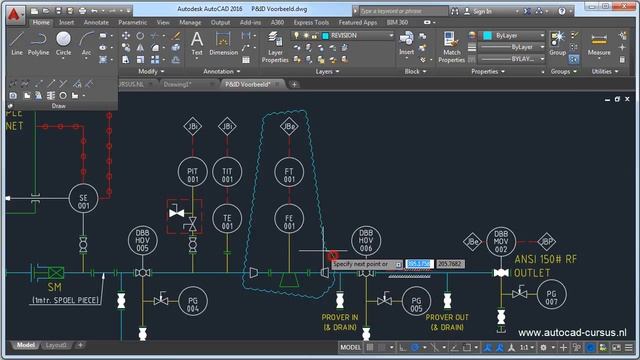Viewport: 640px width, 360px height.
Task: Open the BYLAY... linetype dropdown
Action: pos(542,59)
